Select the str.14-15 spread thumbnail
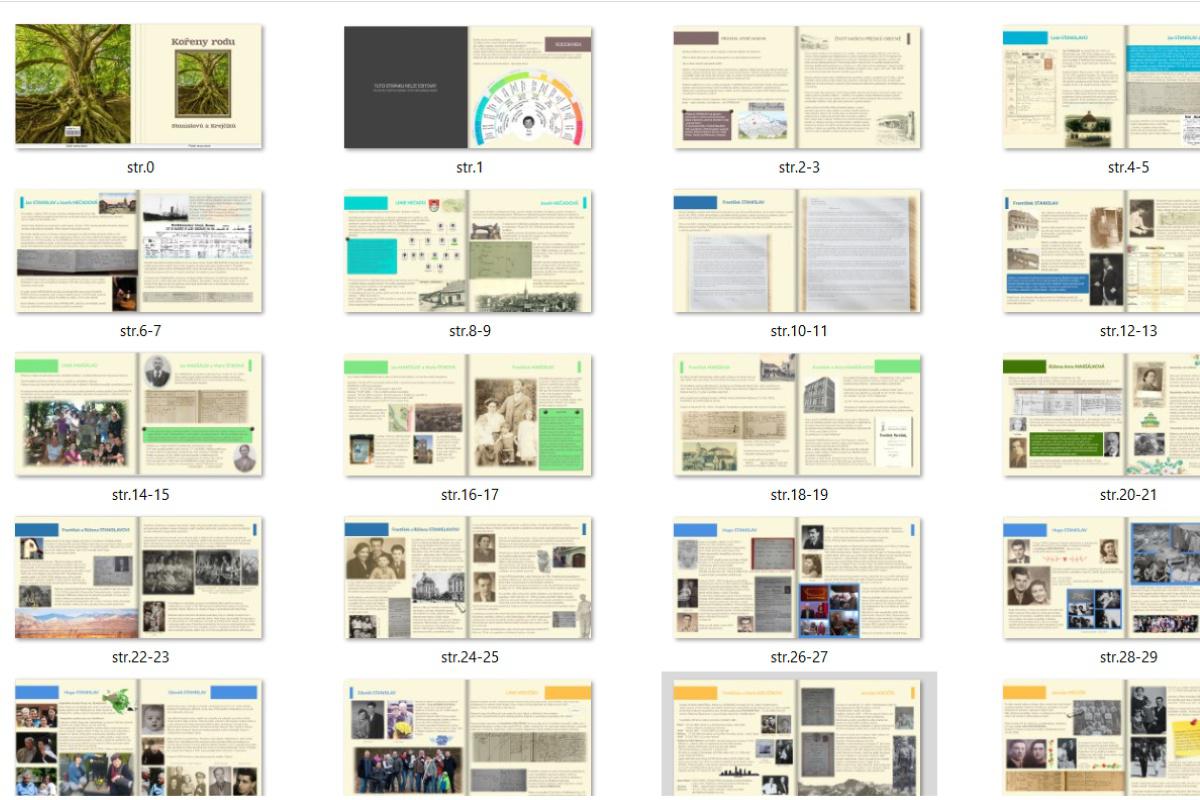 [139, 414]
